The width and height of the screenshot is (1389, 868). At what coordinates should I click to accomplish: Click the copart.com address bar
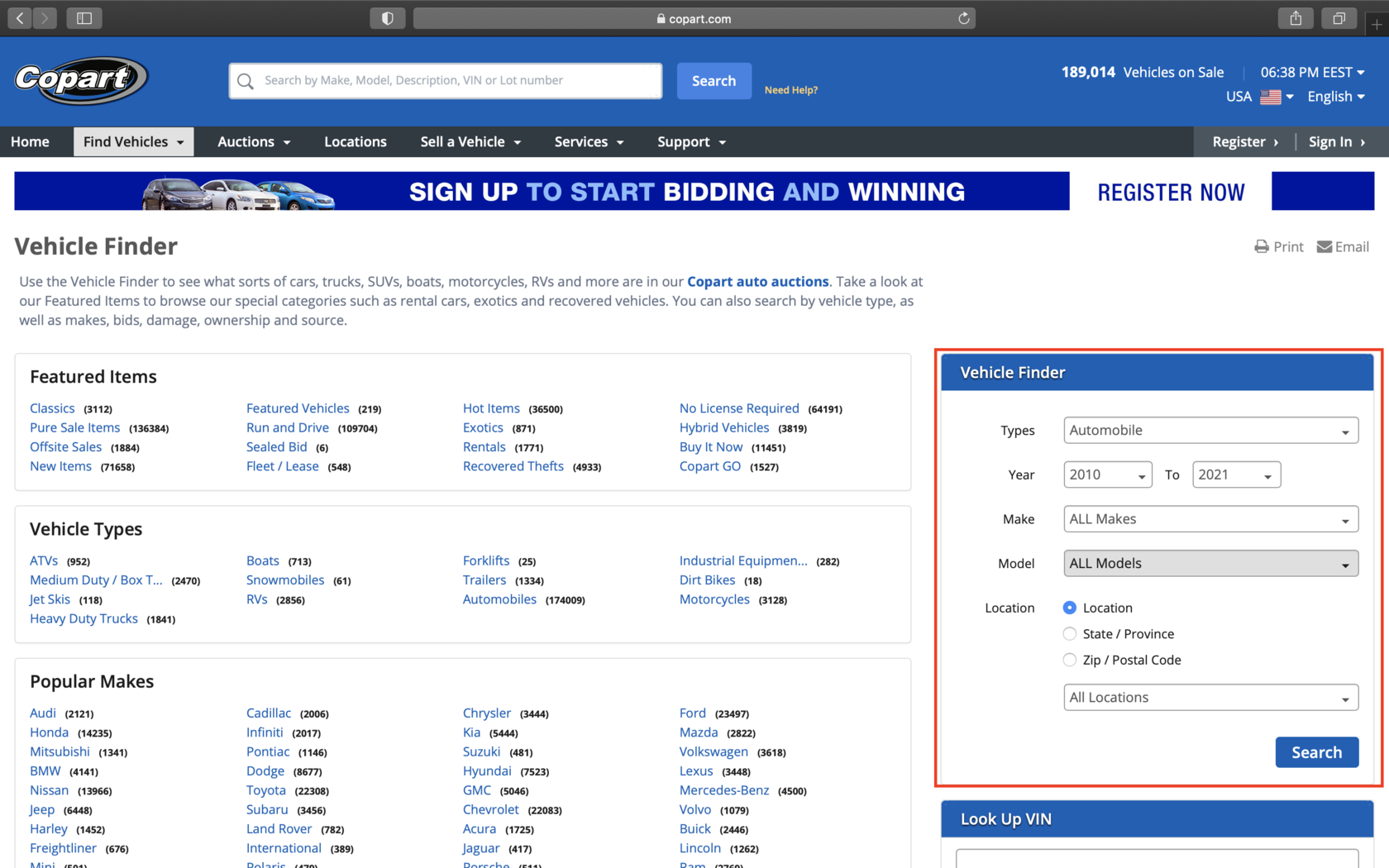coord(694,18)
